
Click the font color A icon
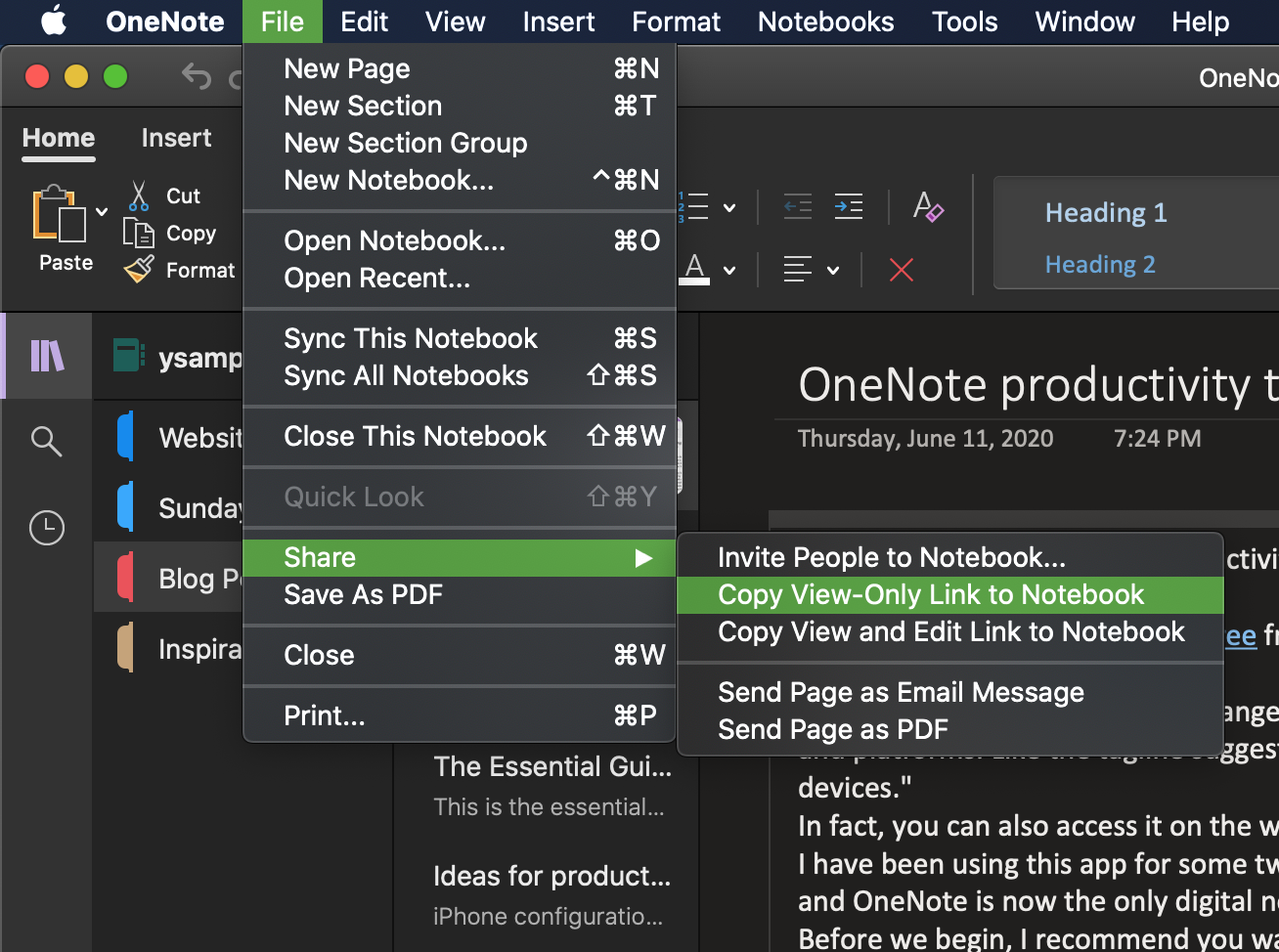click(x=694, y=269)
